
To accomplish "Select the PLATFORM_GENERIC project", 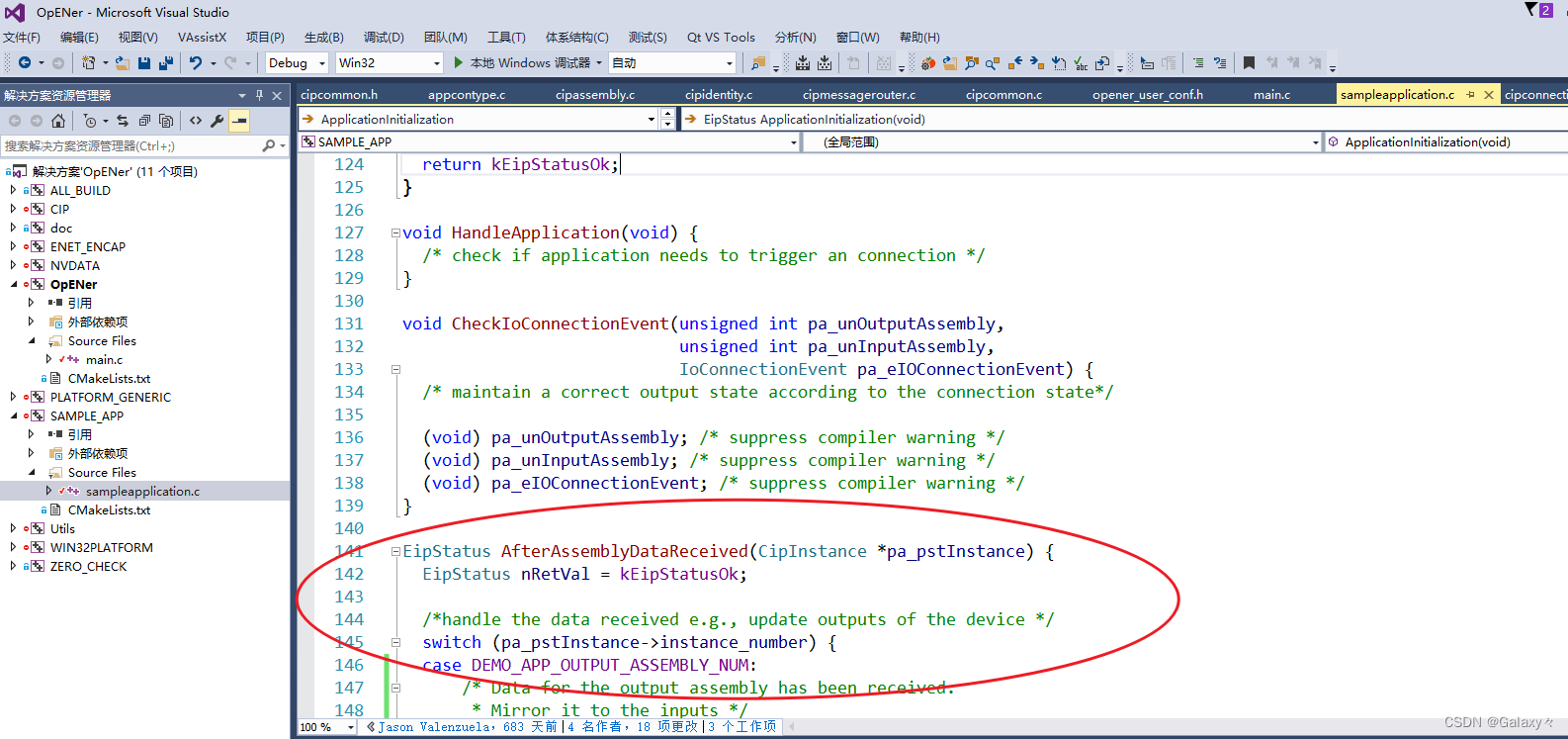I will tap(110, 397).
